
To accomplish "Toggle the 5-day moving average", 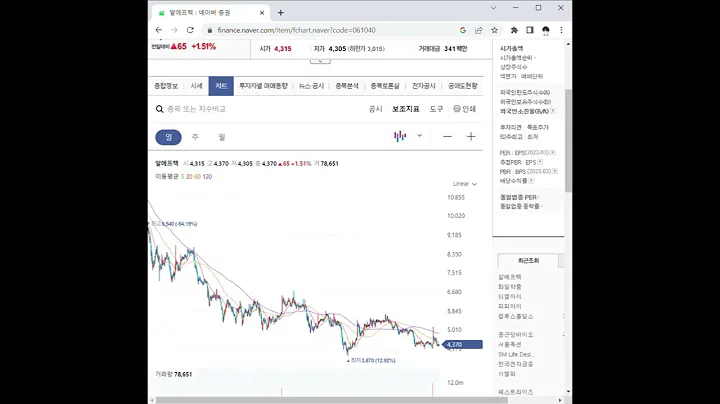I will click(182, 176).
